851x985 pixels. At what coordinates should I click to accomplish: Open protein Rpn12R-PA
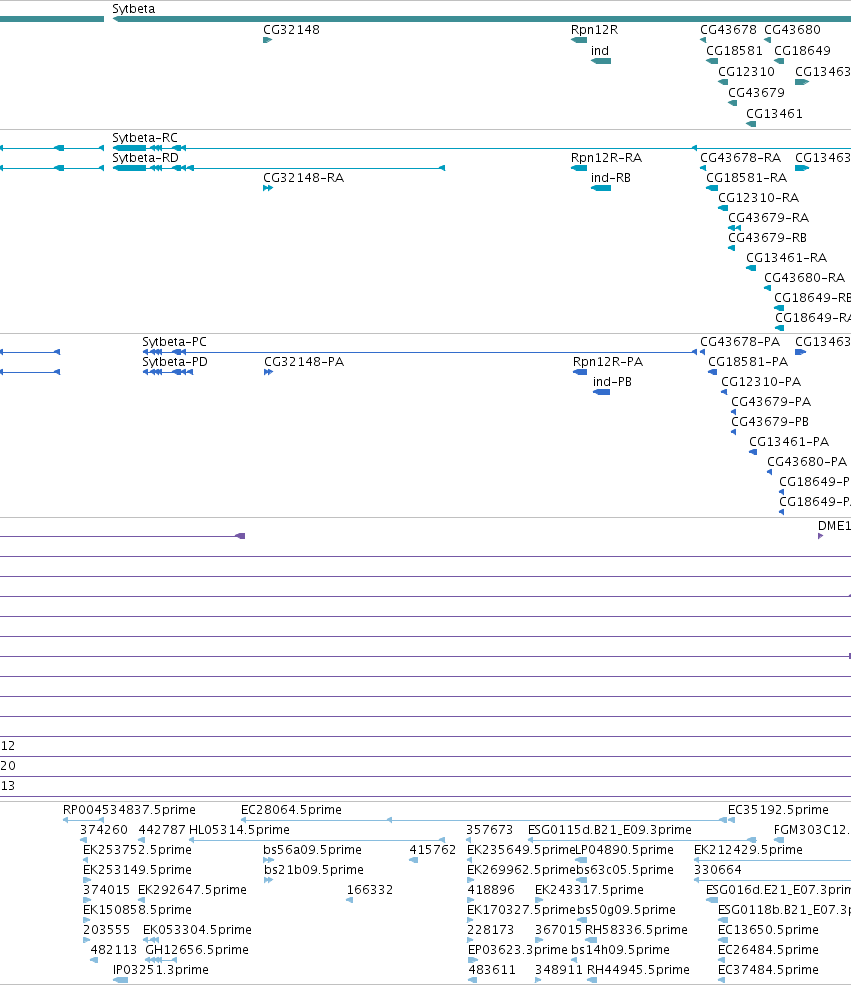608,362
